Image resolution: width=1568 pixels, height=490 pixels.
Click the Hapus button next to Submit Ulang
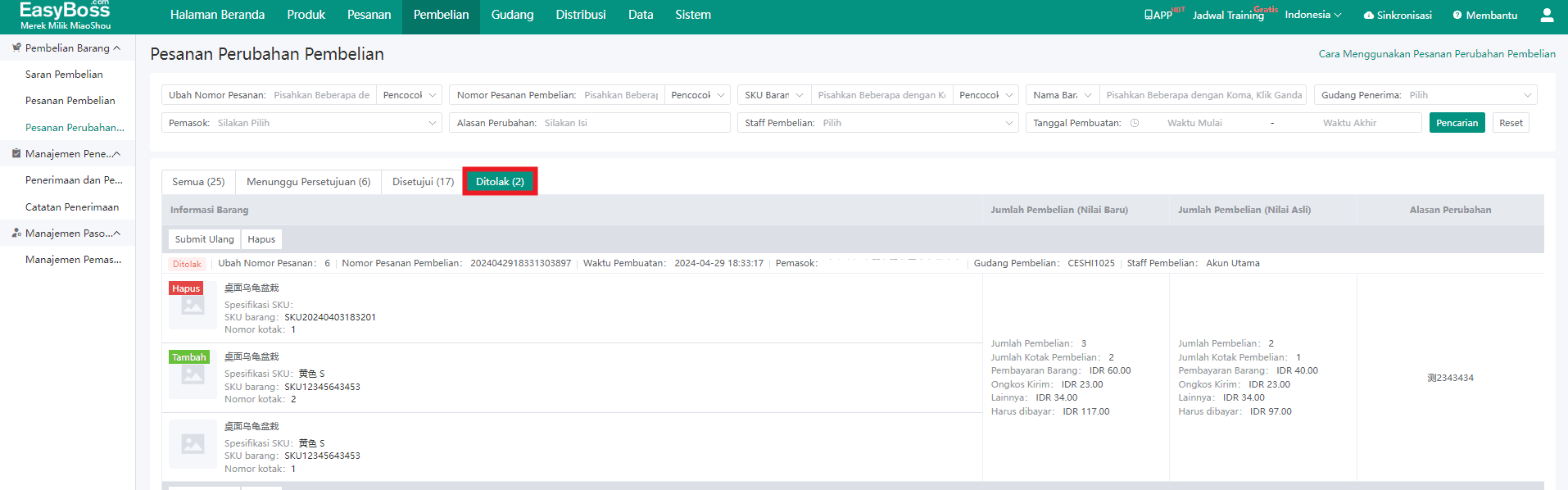coord(261,239)
